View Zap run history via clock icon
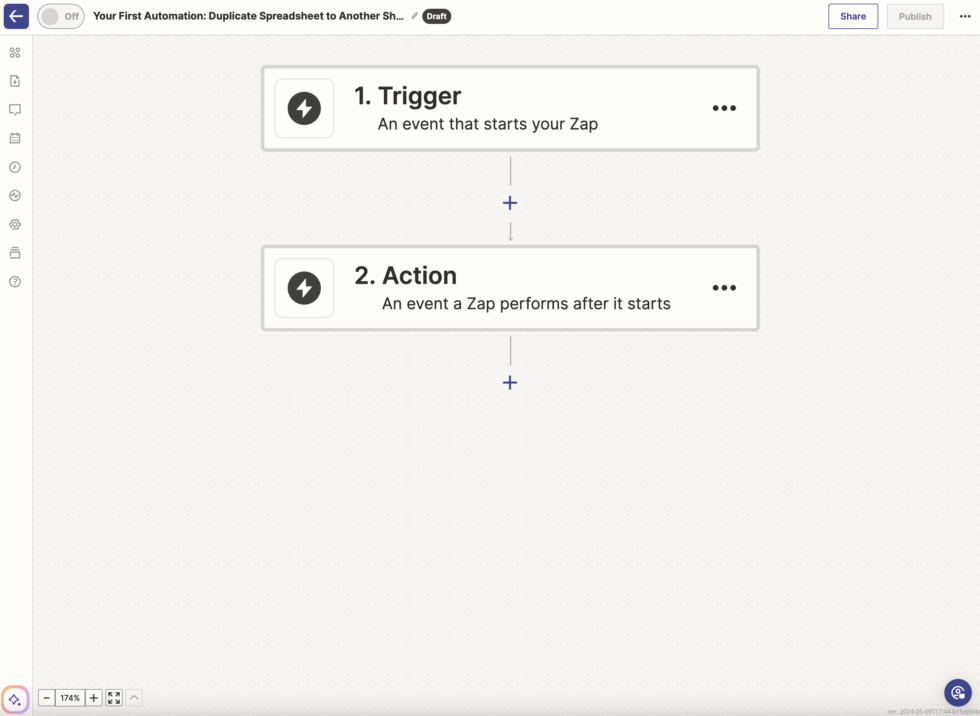Image resolution: width=980 pixels, height=716 pixels. coord(14,167)
